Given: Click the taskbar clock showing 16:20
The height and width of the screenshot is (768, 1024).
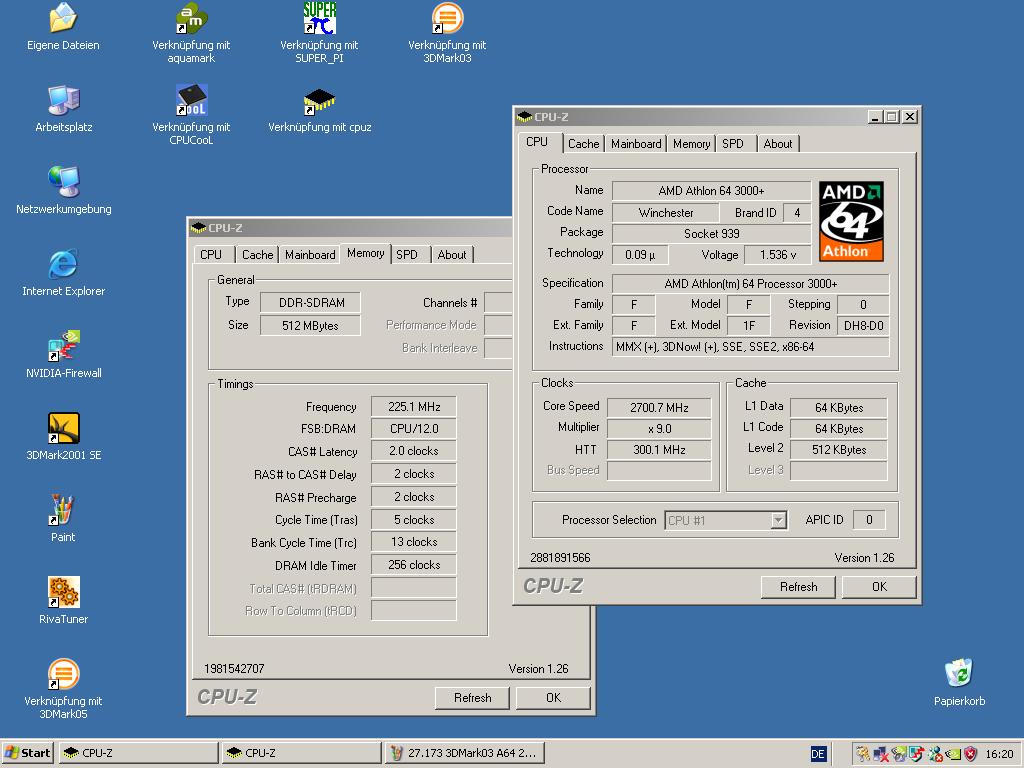Looking at the screenshot, I should tap(999, 754).
